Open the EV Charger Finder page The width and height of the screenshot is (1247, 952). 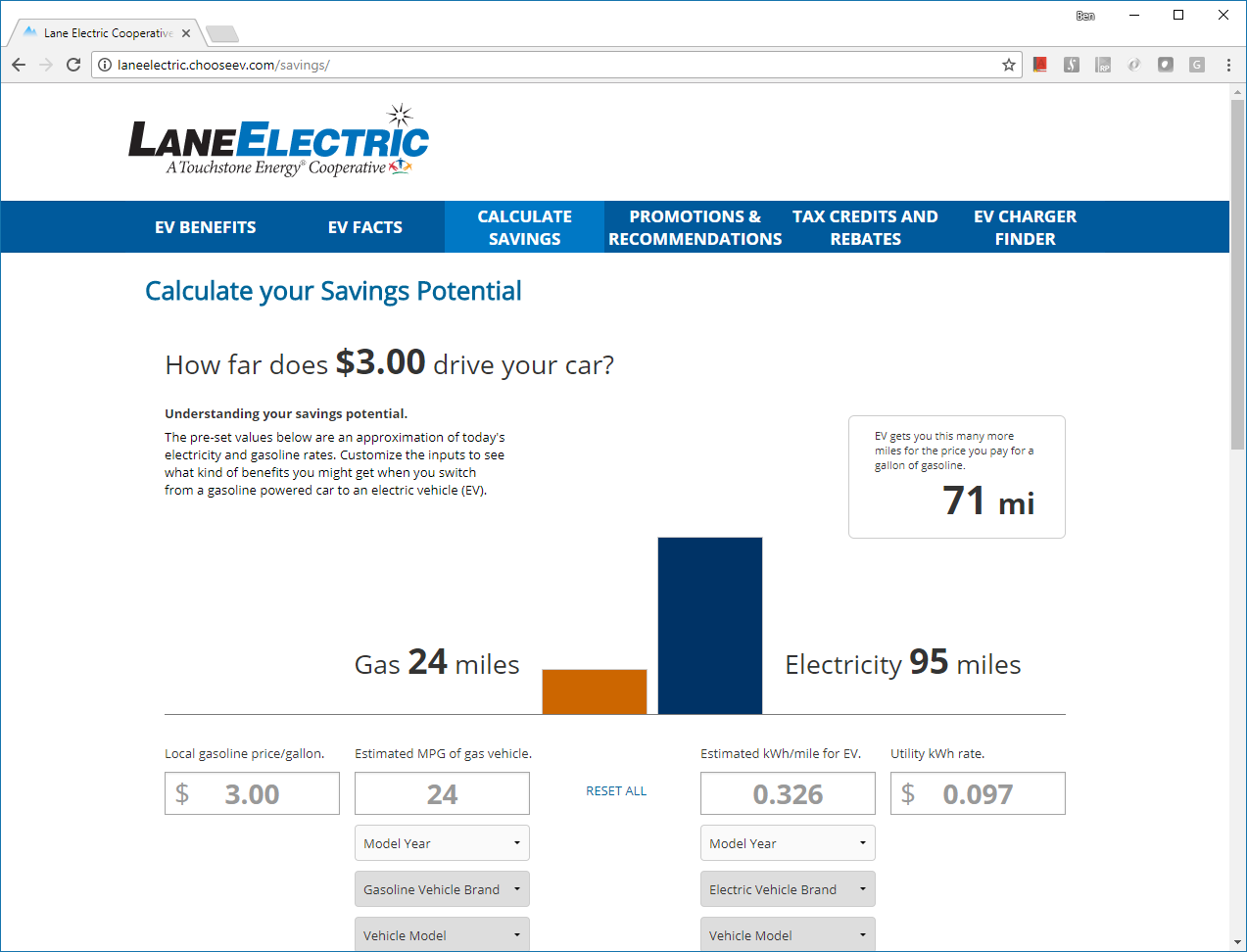click(x=1025, y=227)
